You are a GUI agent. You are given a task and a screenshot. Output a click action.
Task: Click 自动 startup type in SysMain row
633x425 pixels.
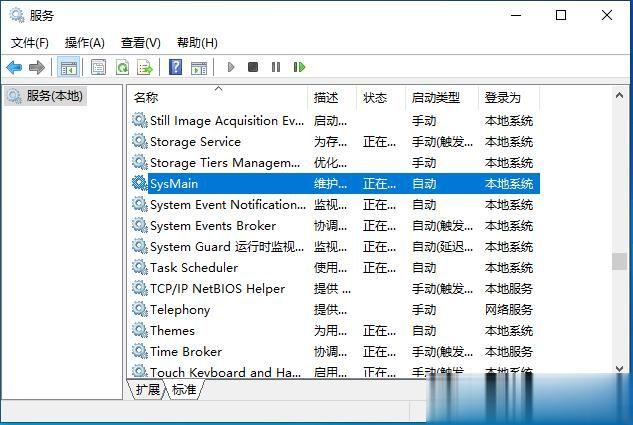click(x=424, y=184)
